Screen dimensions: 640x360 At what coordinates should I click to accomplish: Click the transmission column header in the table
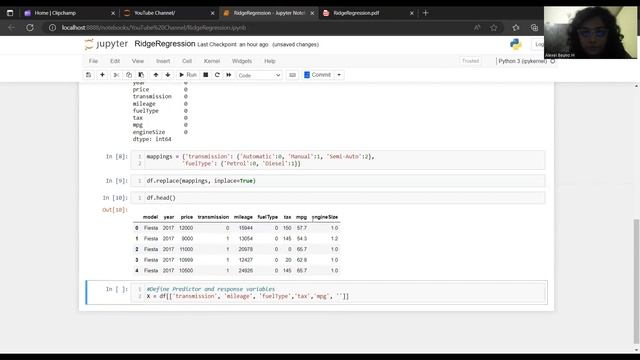point(213,217)
